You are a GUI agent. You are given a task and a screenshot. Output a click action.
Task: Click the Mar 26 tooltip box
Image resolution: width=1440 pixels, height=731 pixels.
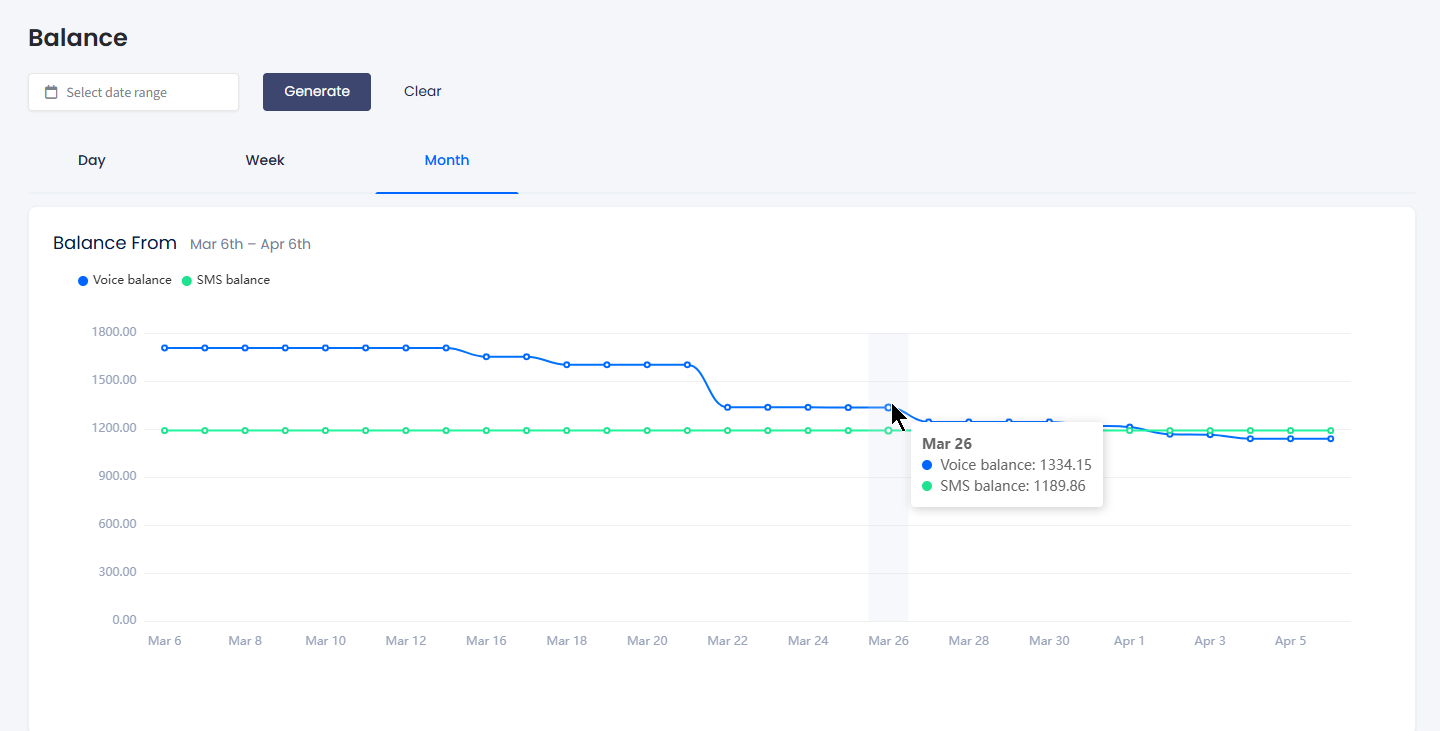coord(1006,464)
